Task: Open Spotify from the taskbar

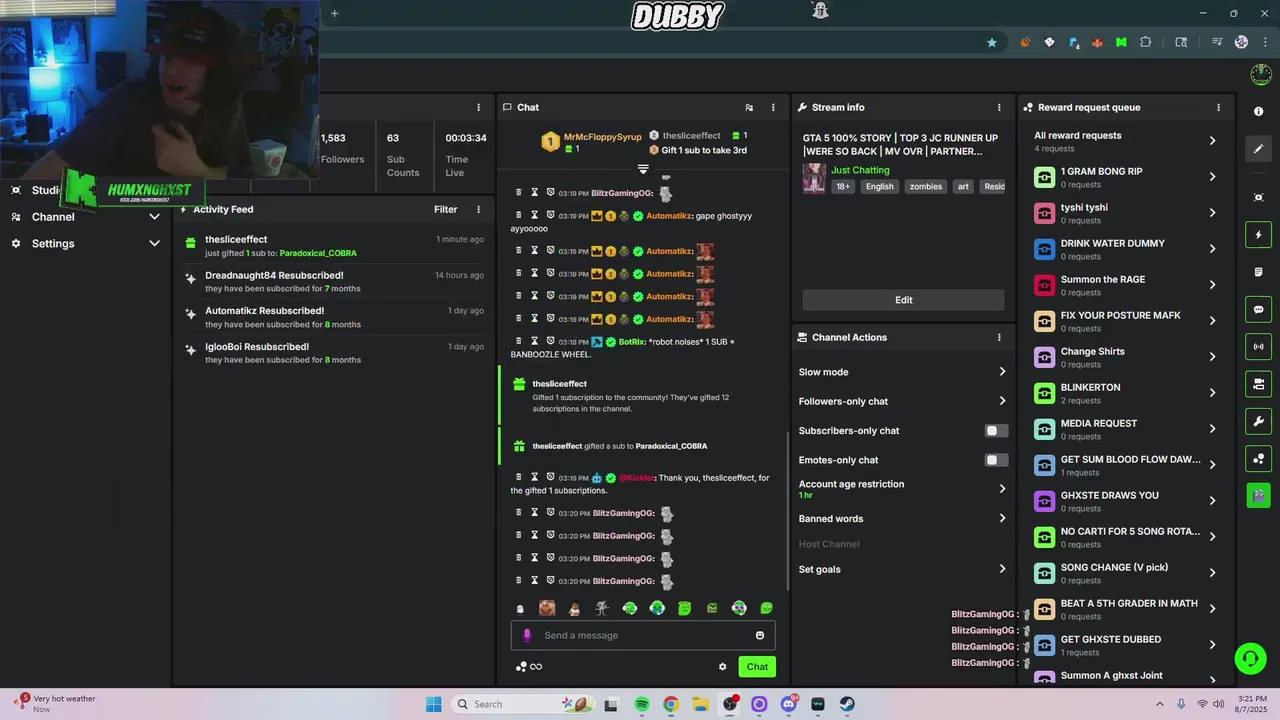Action: coord(642,704)
